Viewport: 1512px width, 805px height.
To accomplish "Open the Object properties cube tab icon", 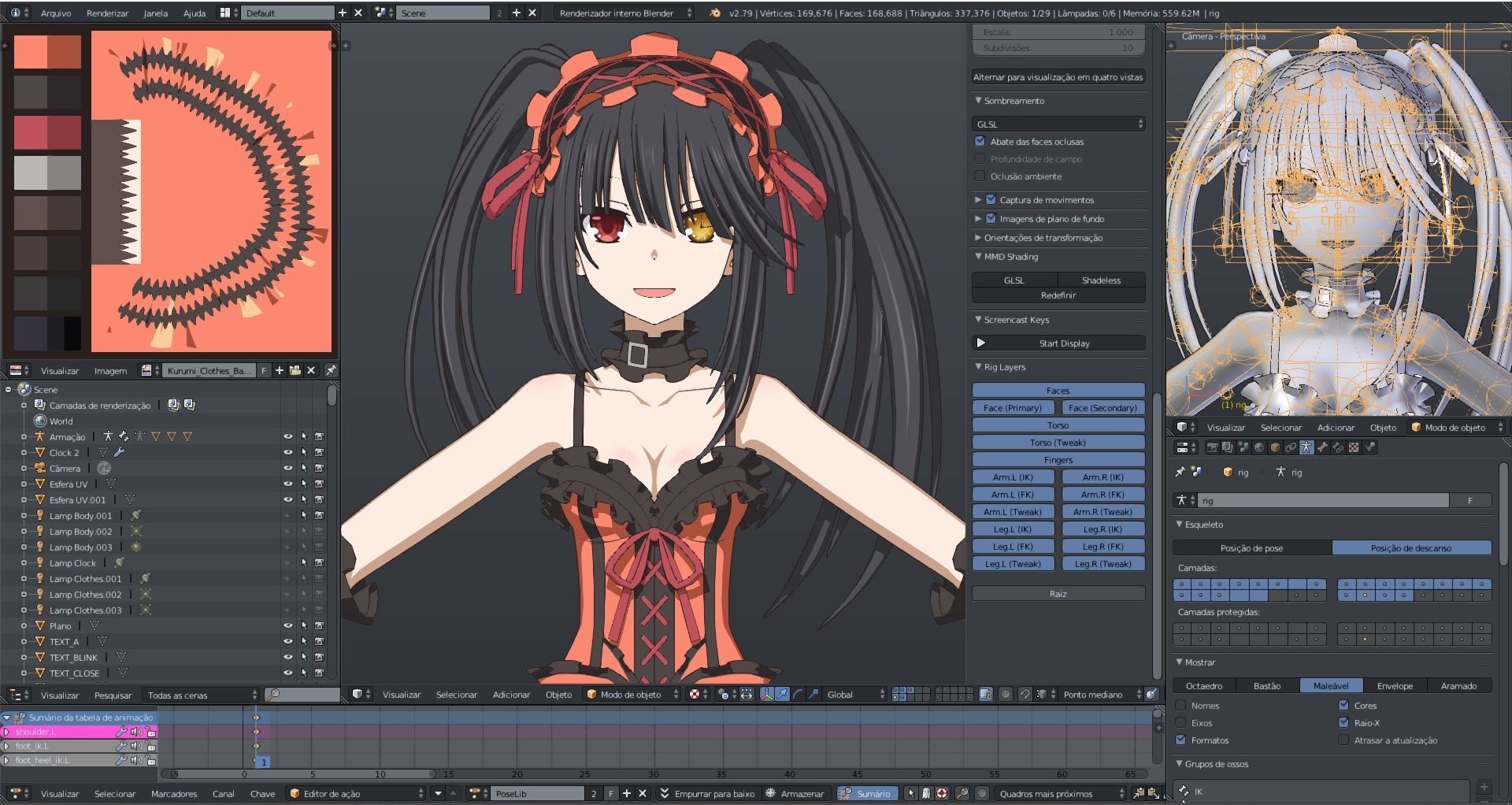I will (x=1275, y=447).
